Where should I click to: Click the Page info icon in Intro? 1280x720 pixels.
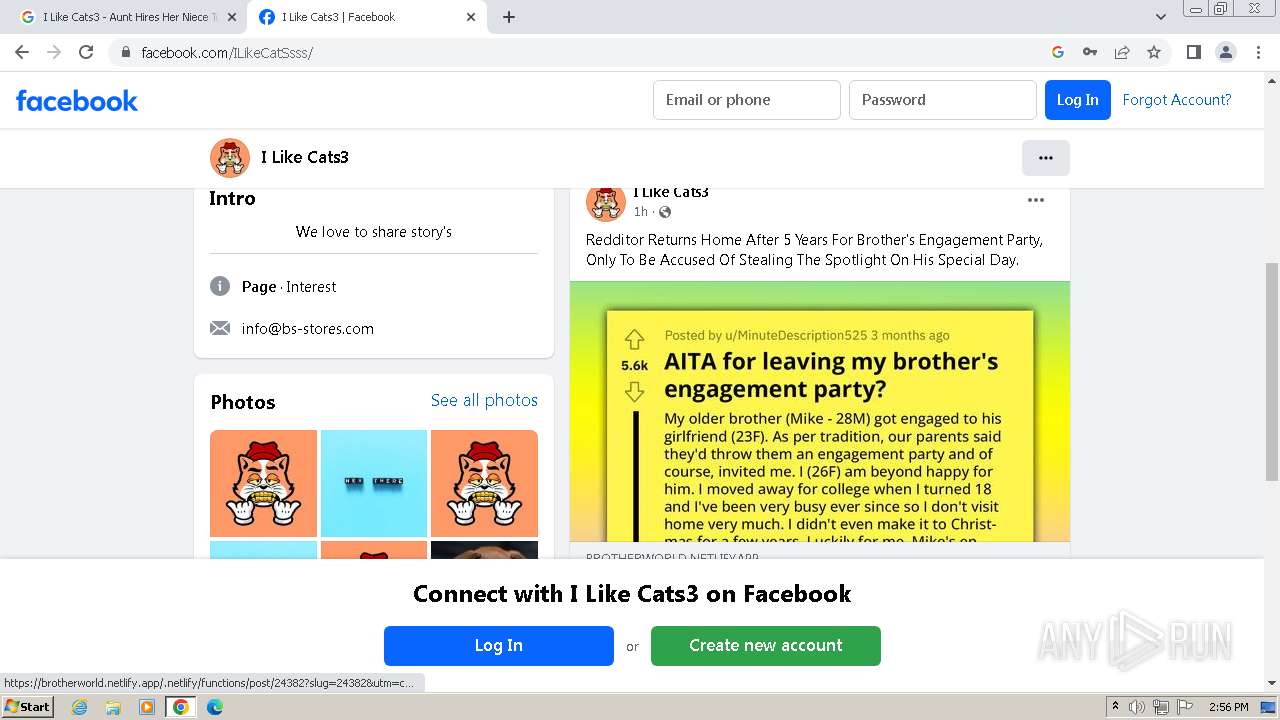pyautogui.click(x=220, y=286)
